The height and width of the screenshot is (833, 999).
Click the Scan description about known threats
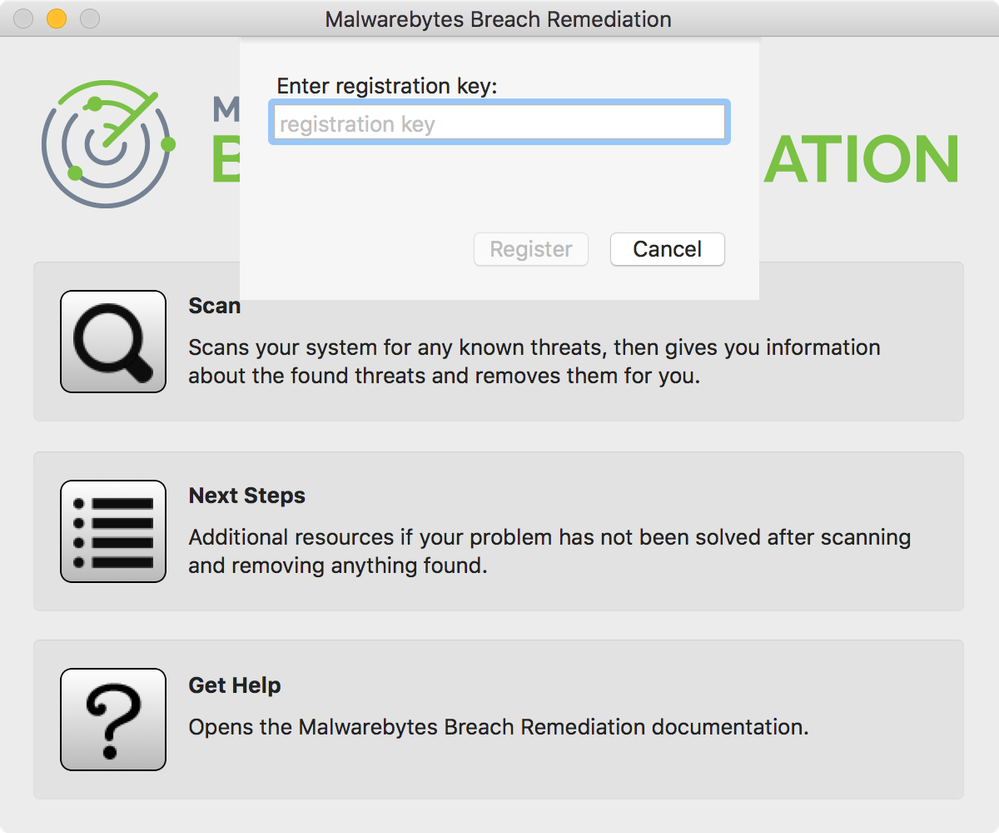pos(534,361)
